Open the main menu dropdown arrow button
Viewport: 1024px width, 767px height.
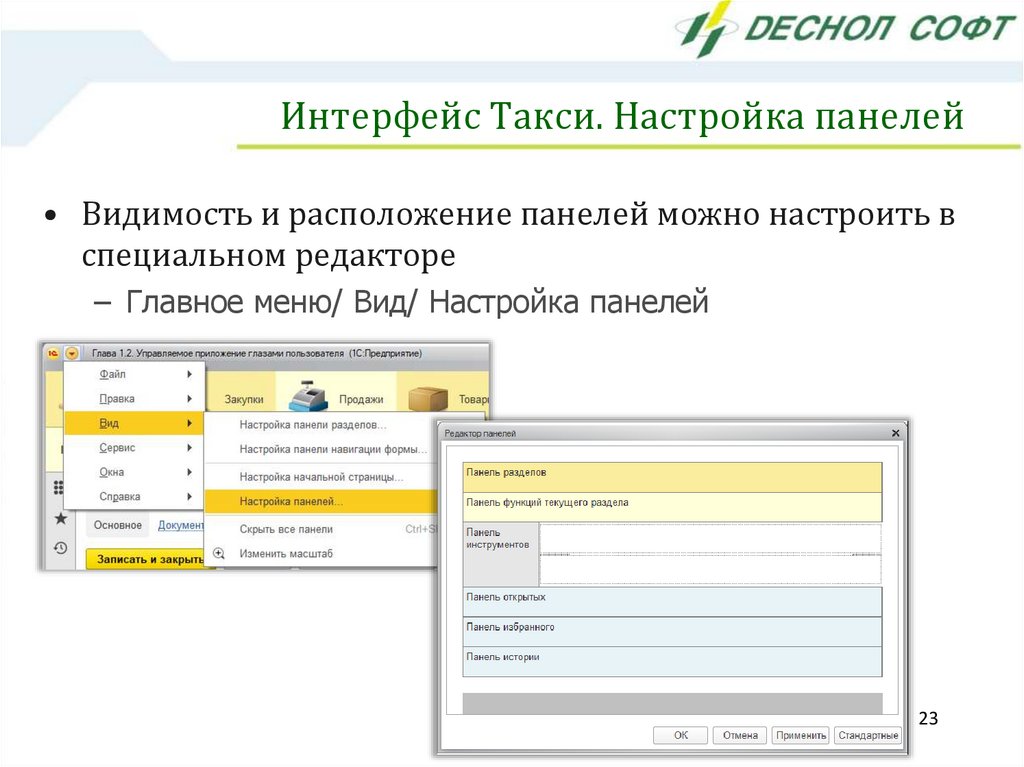[x=71, y=353]
